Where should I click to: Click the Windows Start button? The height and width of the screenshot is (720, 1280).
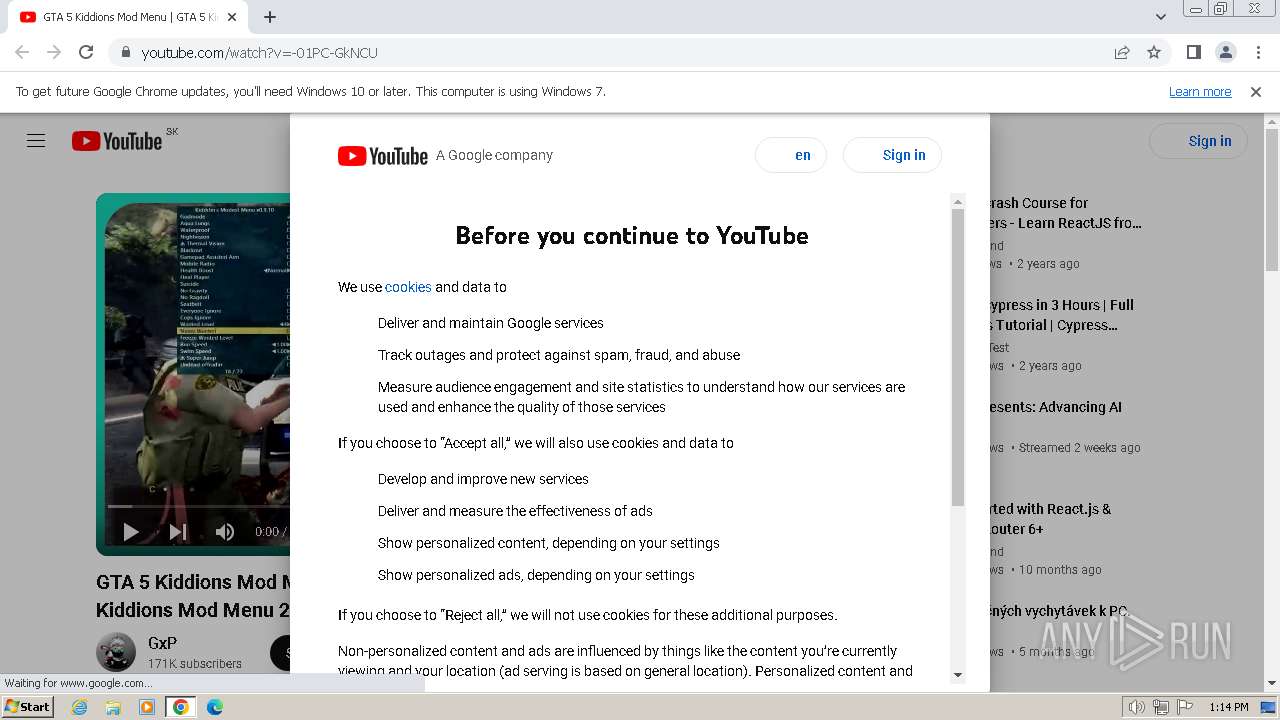(28, 707)
